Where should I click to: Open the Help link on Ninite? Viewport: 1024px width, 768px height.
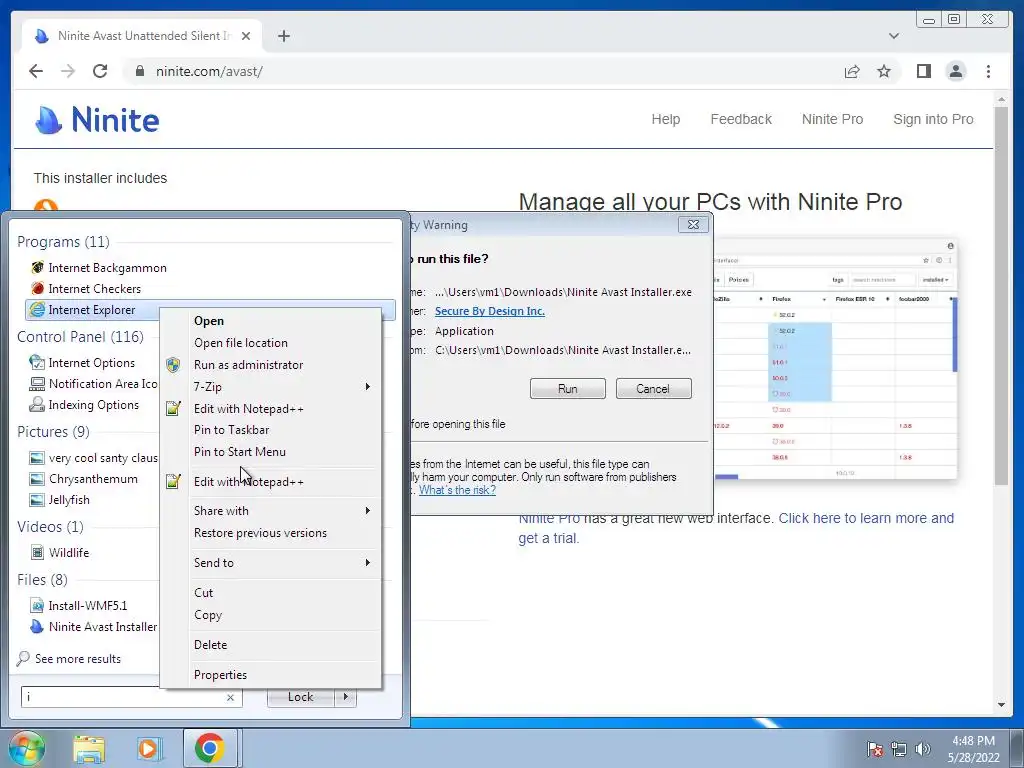pyautogui.click(x=665, y=119)
